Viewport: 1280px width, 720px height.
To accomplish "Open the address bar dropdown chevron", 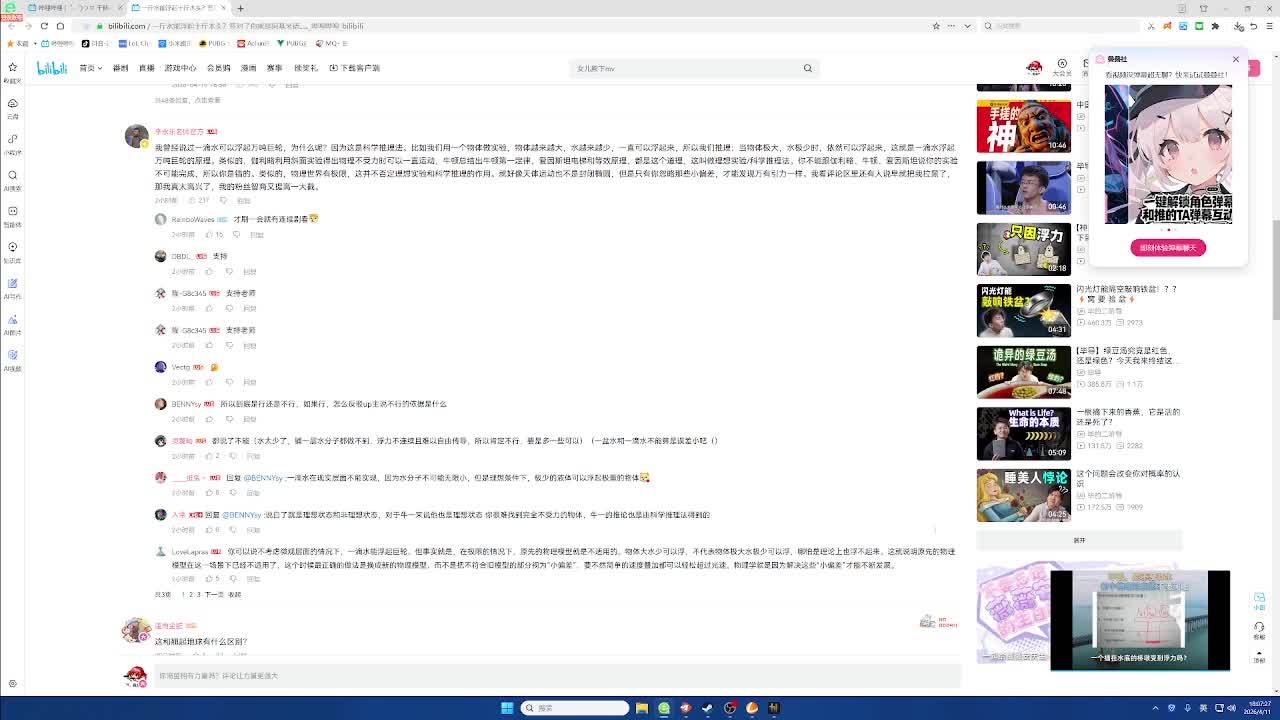I will point(967,26).
